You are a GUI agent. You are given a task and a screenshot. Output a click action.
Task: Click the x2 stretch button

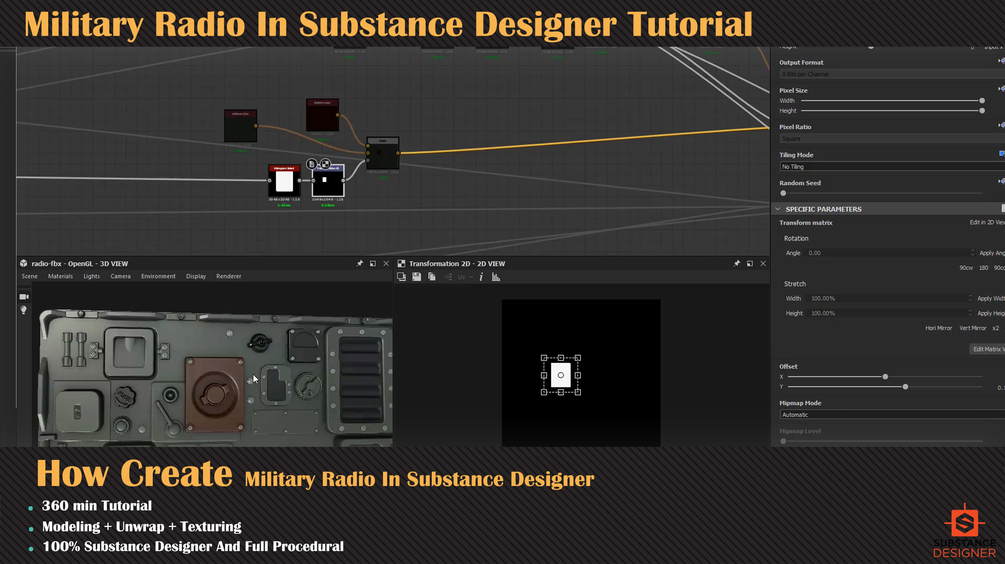click(995, 328)
